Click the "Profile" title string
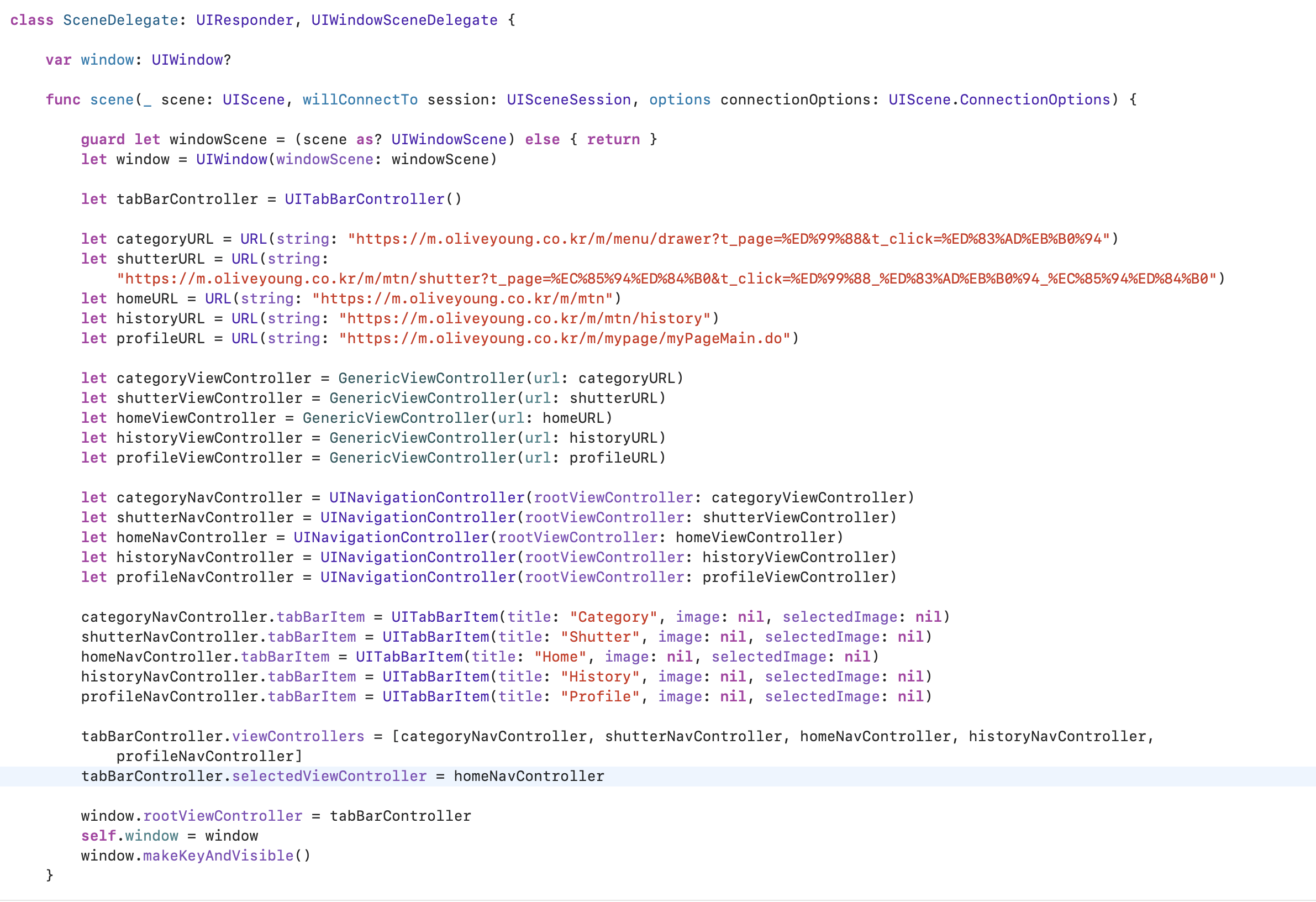This screenshot has height=902, width=1316. 599,696
